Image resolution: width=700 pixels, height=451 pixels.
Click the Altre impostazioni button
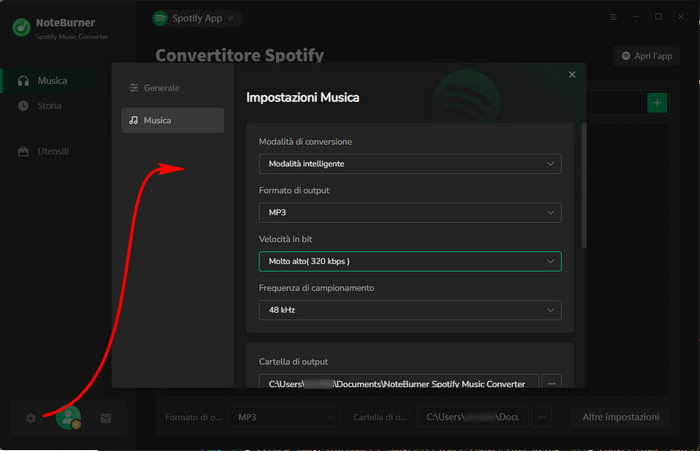[620, 417]
